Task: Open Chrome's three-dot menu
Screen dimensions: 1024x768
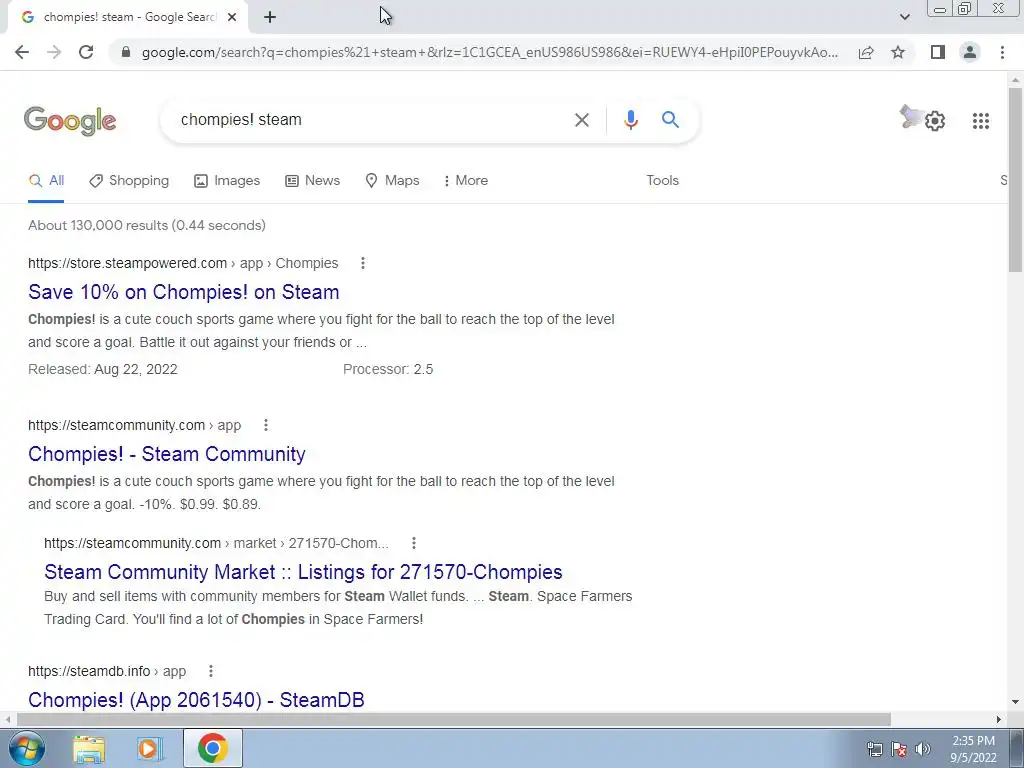Action: coord(1002,52)
